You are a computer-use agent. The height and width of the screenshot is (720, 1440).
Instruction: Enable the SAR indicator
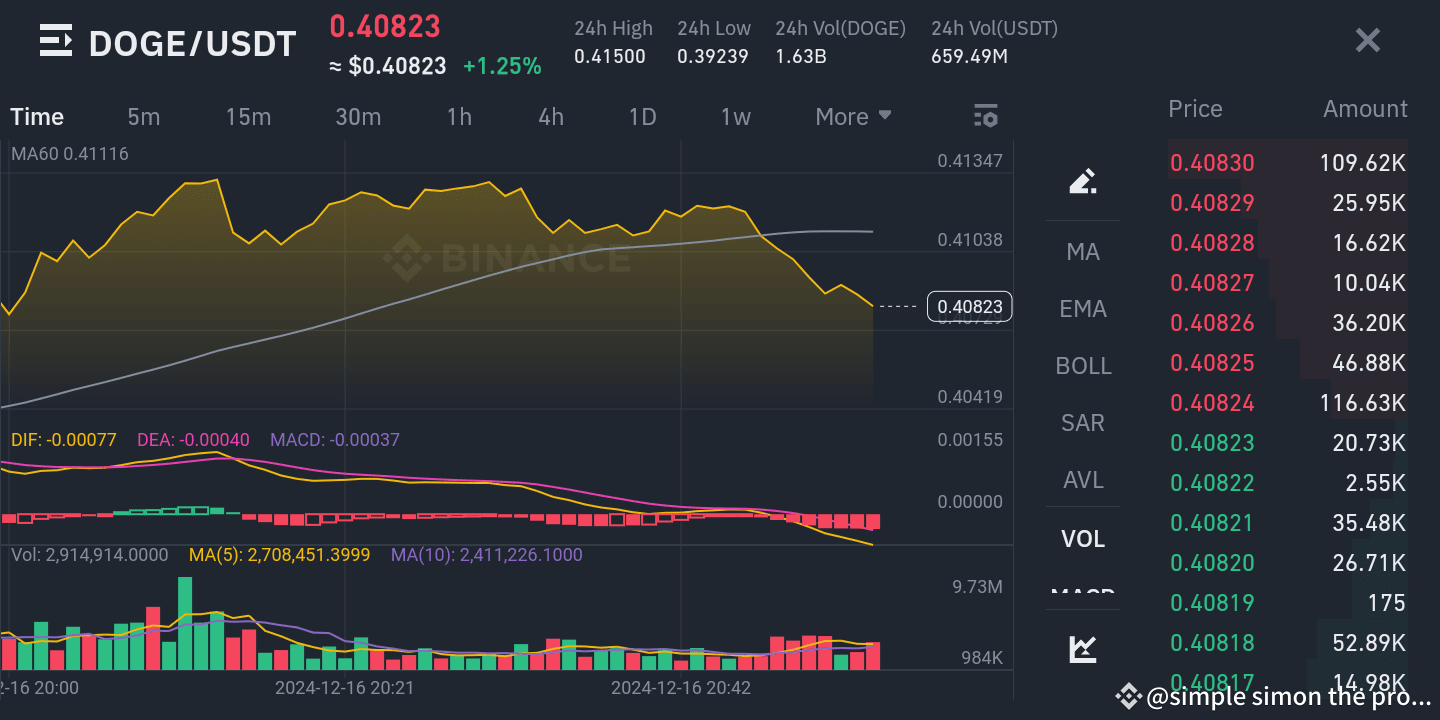coord(1083,423)
